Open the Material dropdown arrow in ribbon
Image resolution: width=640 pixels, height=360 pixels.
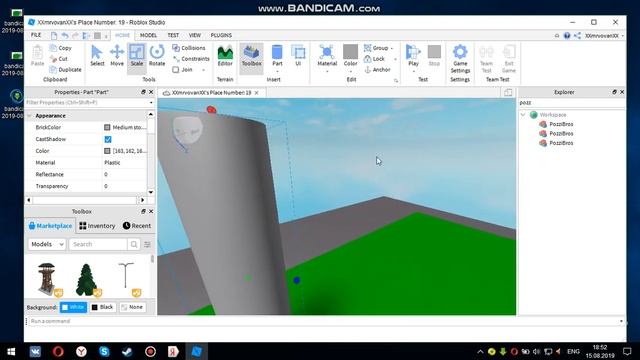pyautogui.click(x=327, y=71)
